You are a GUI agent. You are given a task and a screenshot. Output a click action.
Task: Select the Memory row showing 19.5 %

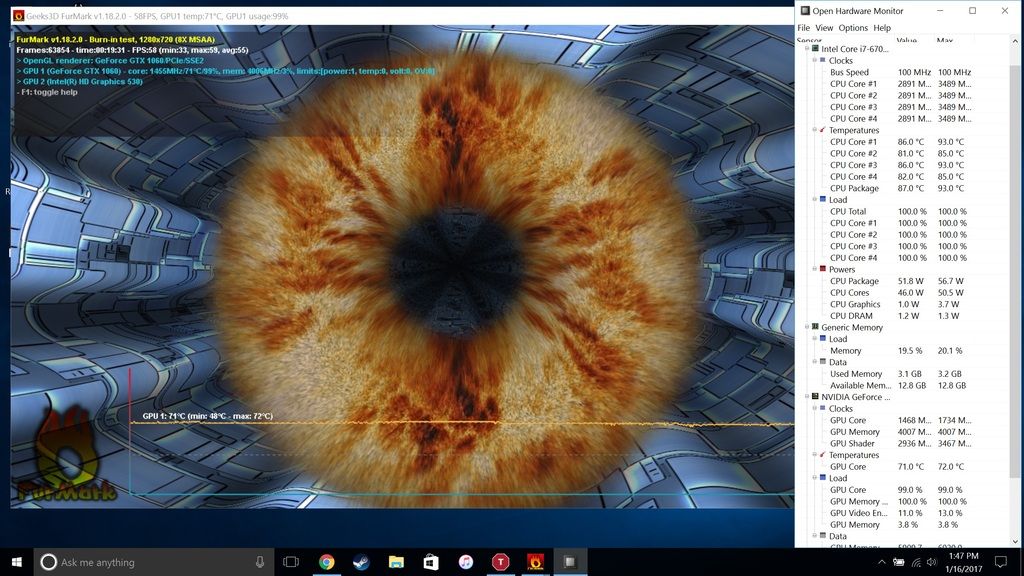coord(902,351)
